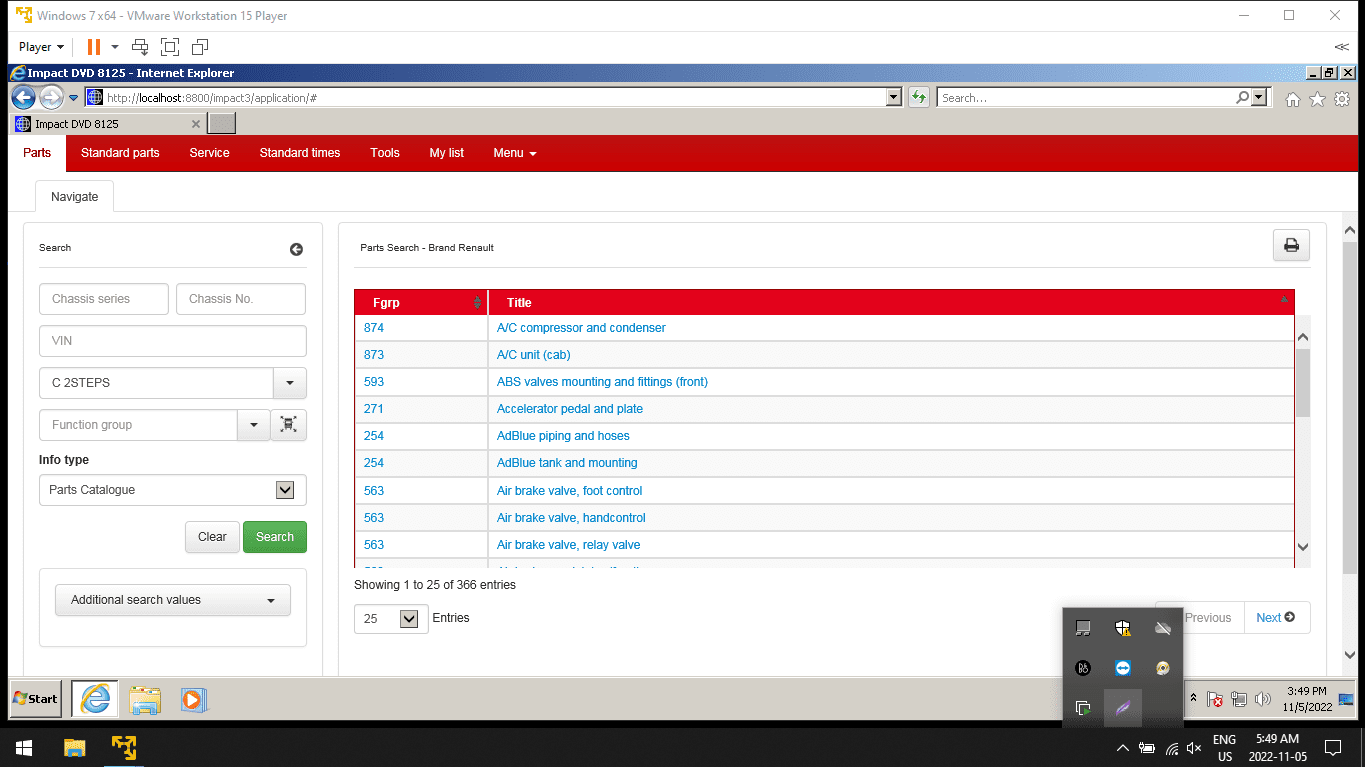
Task: Open the Standard times menu item
Action: [300, 153]
